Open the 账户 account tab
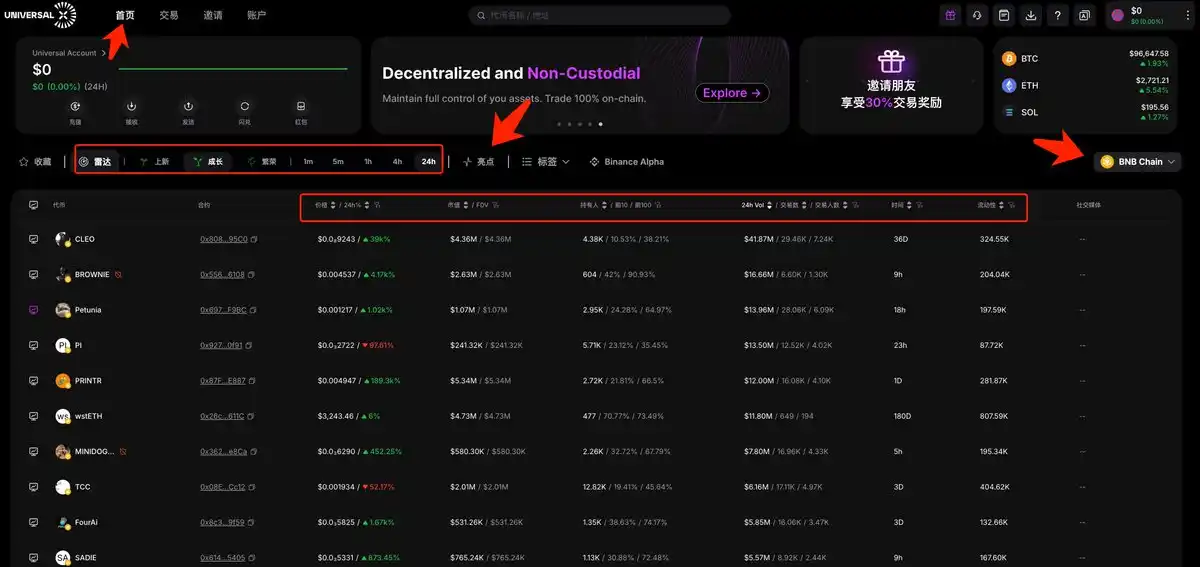Image resolution: width=1200 pixels, height=567 pixels. (256, 15)
